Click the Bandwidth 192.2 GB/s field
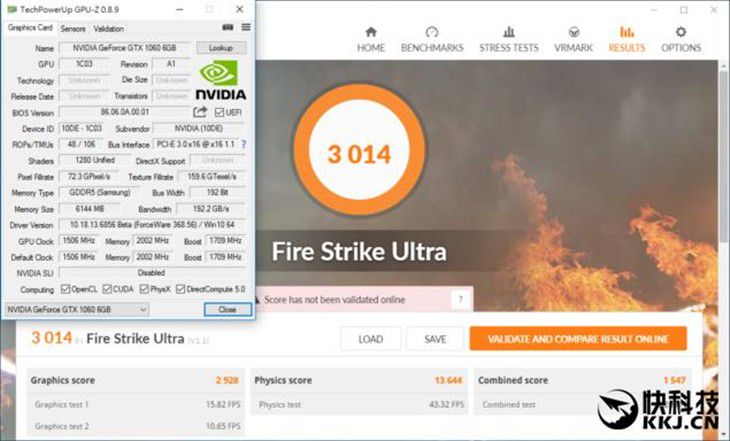 (x=211, y=209)
